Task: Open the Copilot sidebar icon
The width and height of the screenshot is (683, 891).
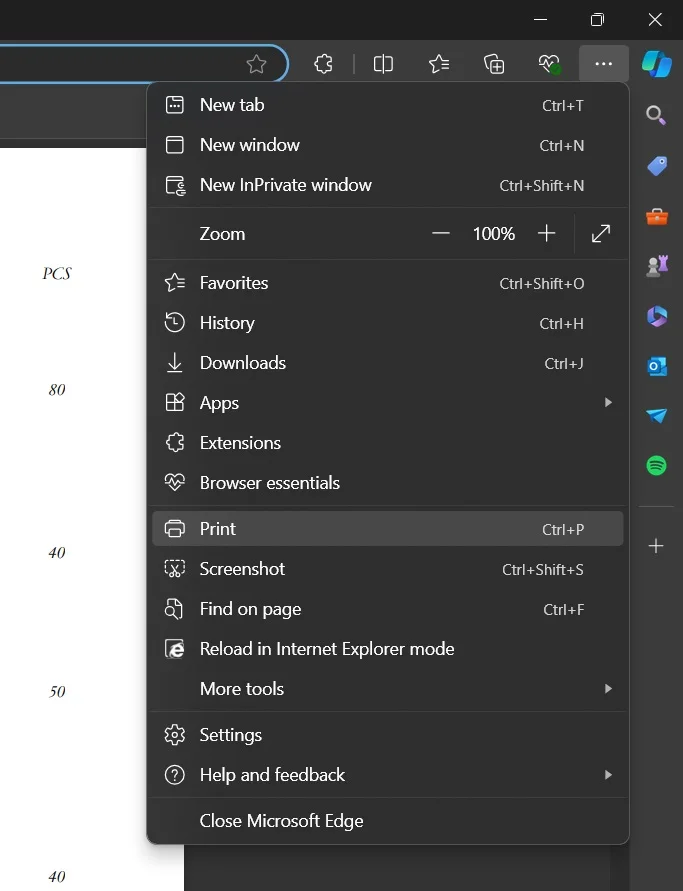Action: (657, 64)
